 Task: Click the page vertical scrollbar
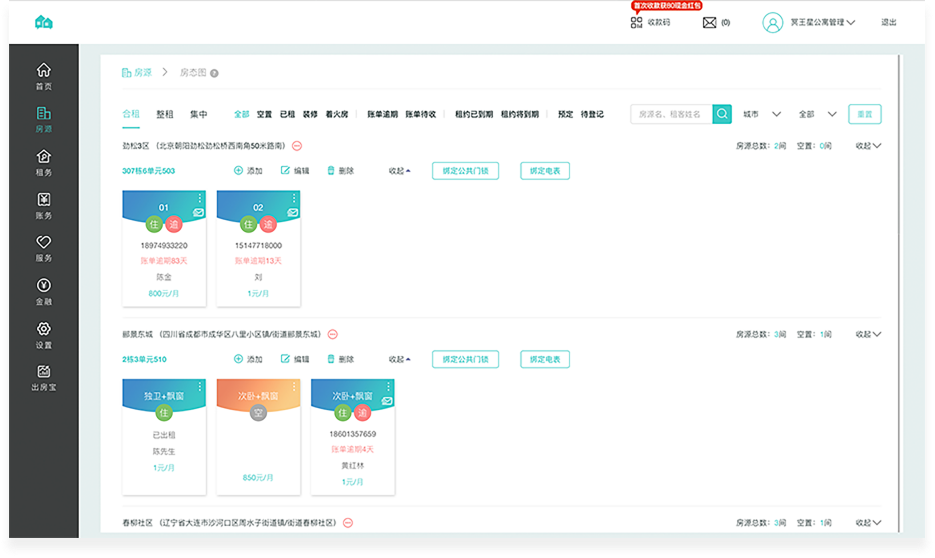point(900,292)
